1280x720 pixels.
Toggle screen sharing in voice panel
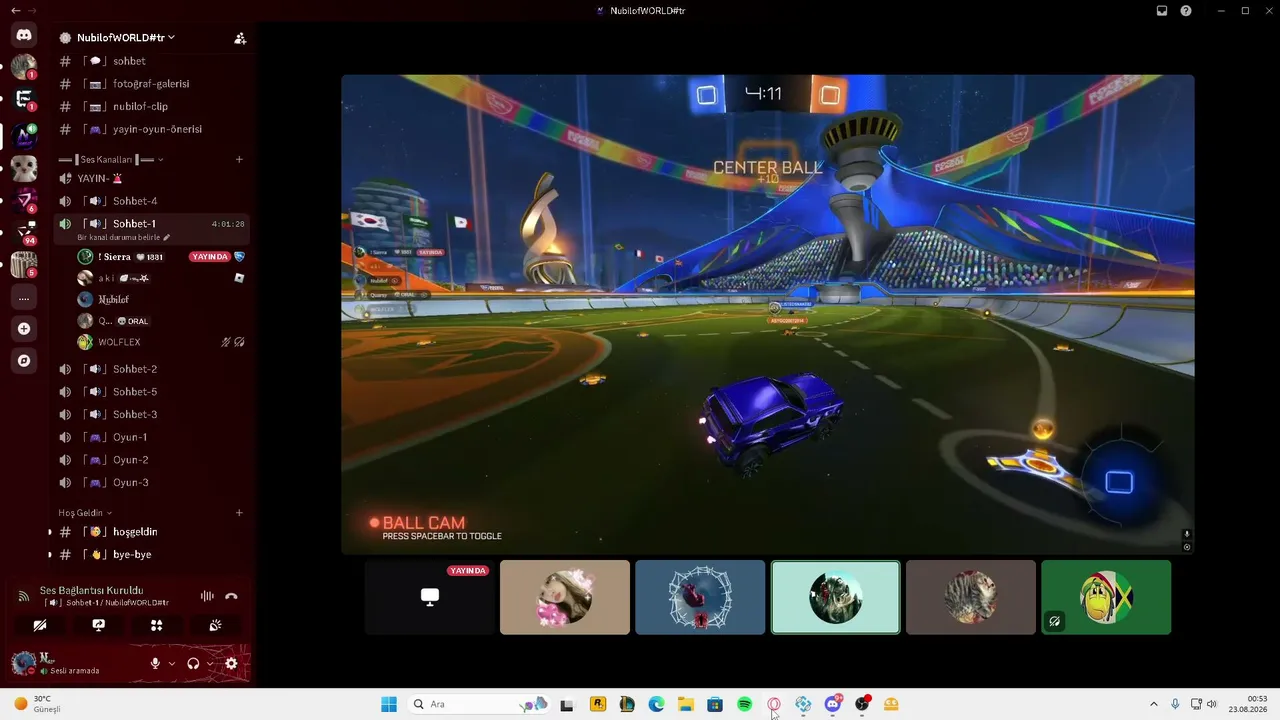coord(98,625)
